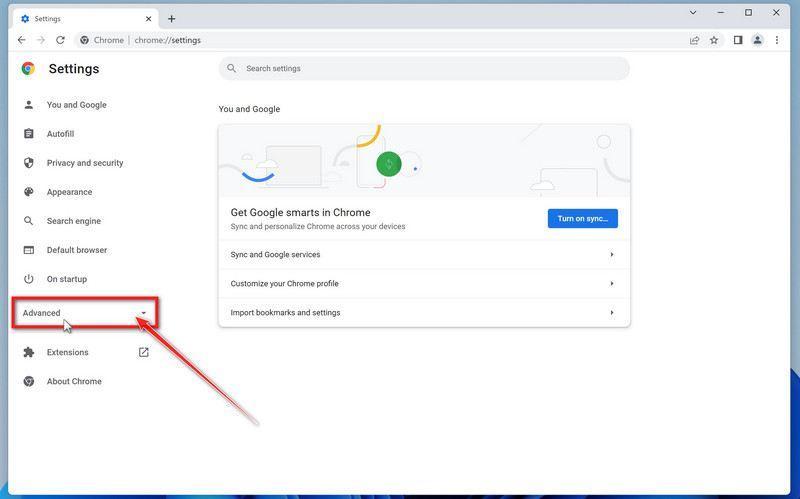Open Sync and Google services
This screenshot has height=499, width=800.
[x=424, y=255]
